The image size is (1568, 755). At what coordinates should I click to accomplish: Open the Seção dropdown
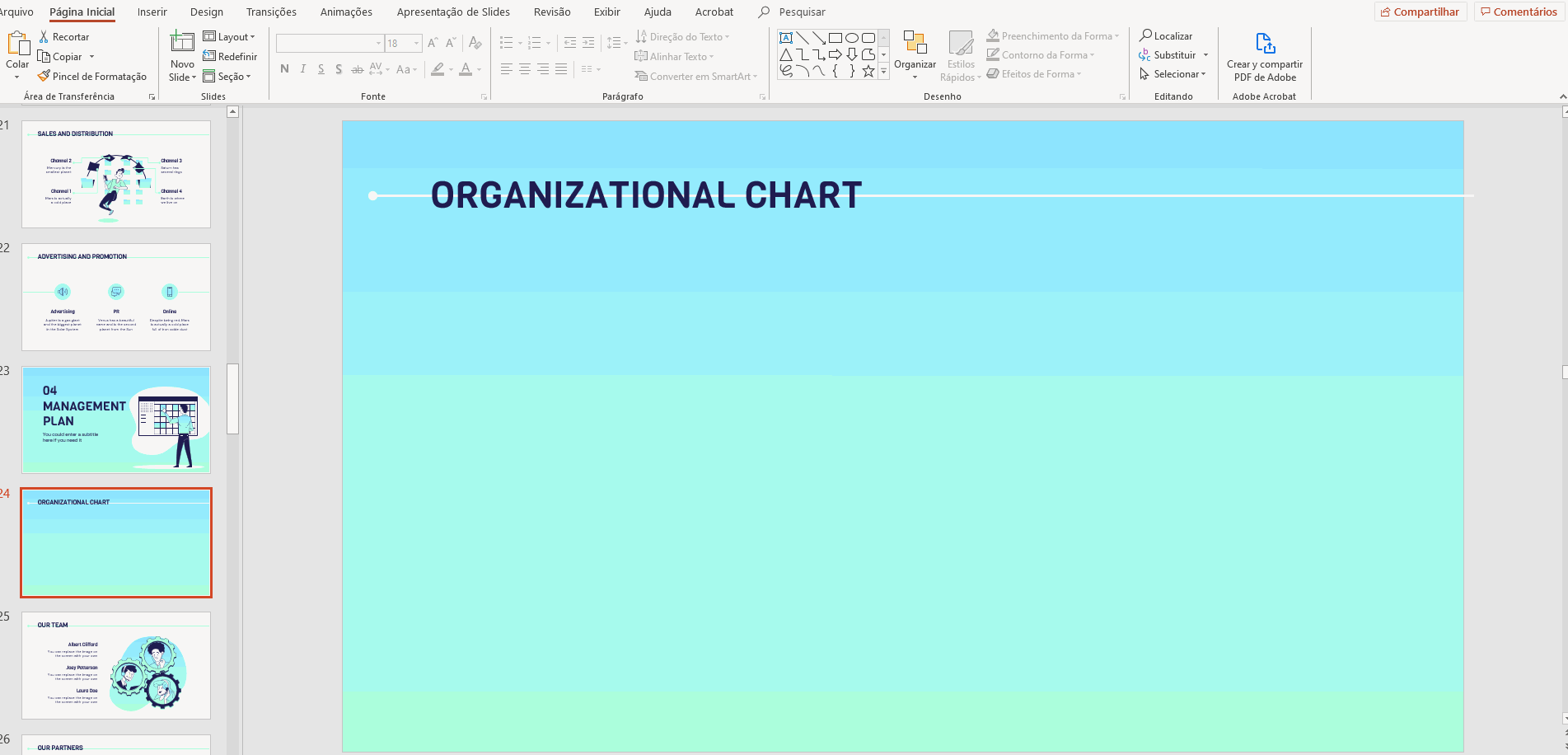pyautogui.click(x=227, y=77)
